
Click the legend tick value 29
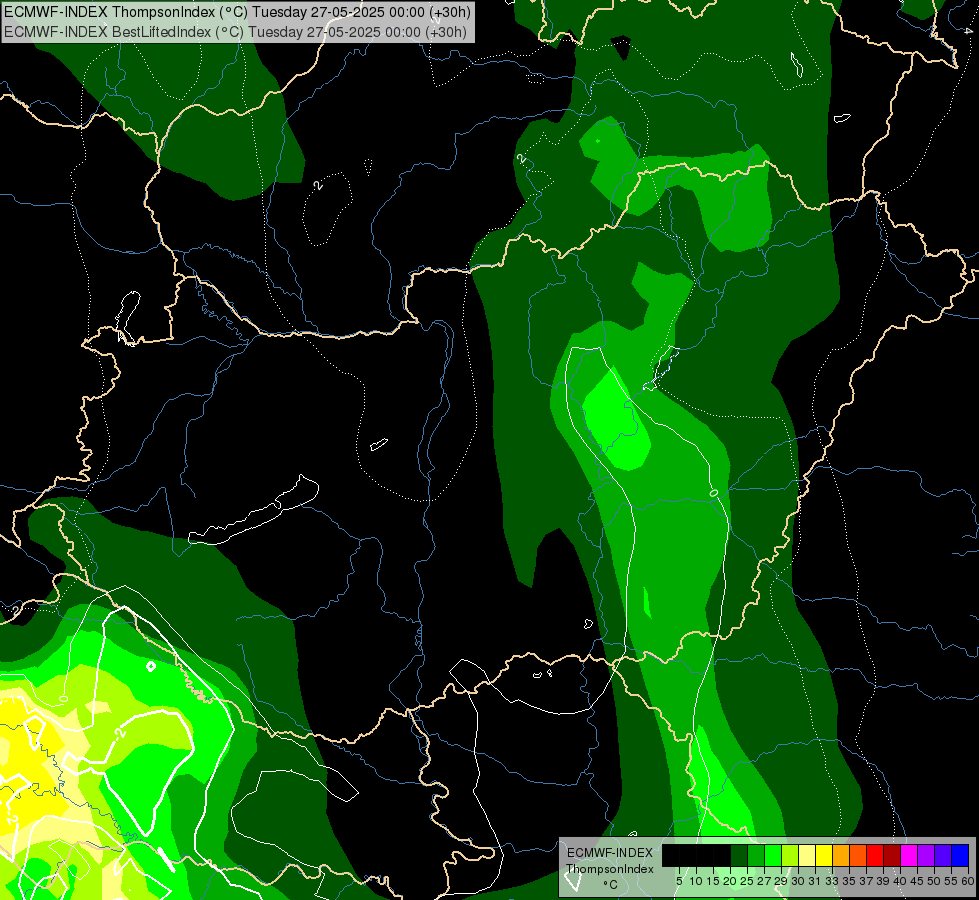click(781, 881)
